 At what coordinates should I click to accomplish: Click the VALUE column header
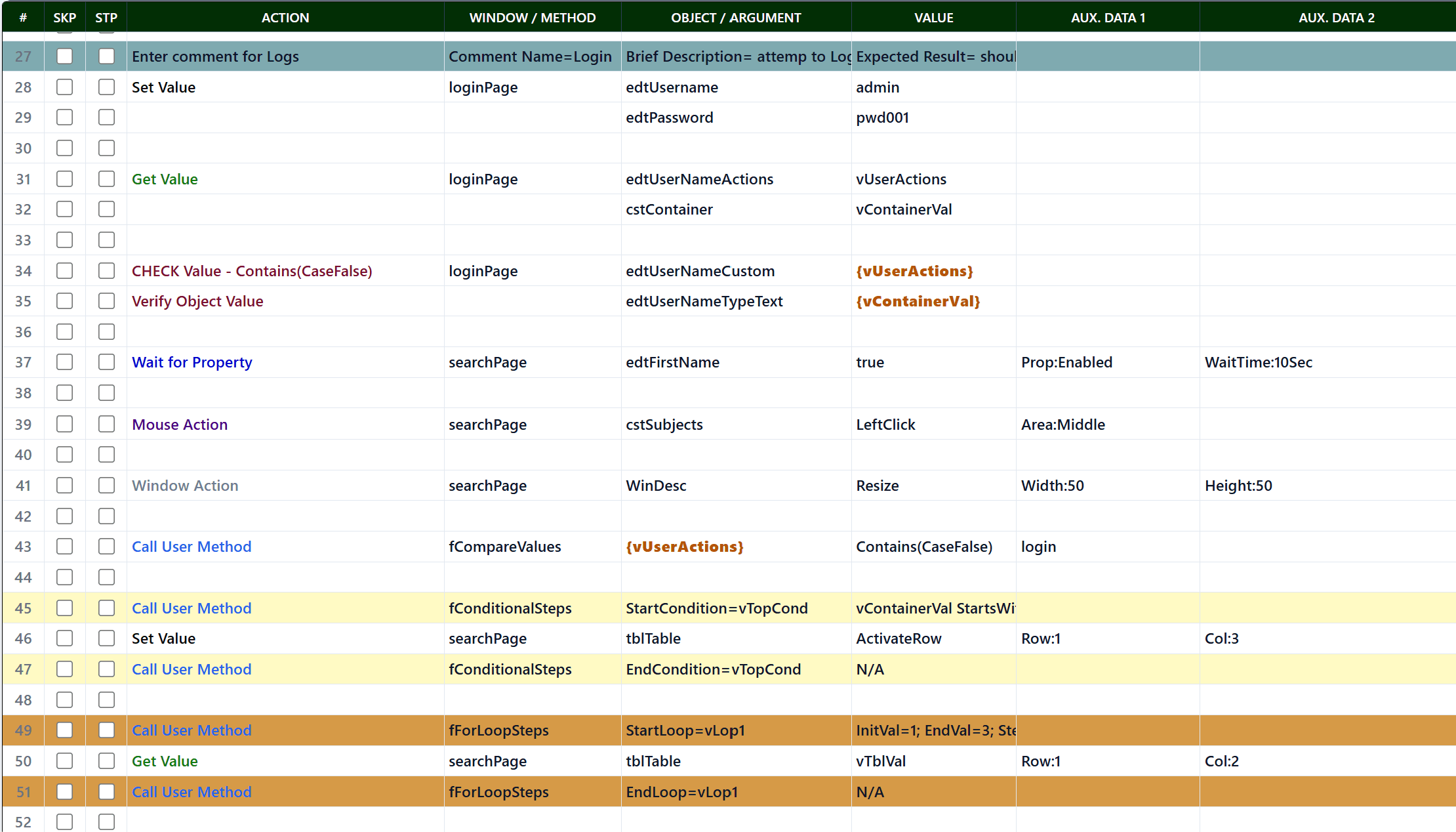coord(934,18)
